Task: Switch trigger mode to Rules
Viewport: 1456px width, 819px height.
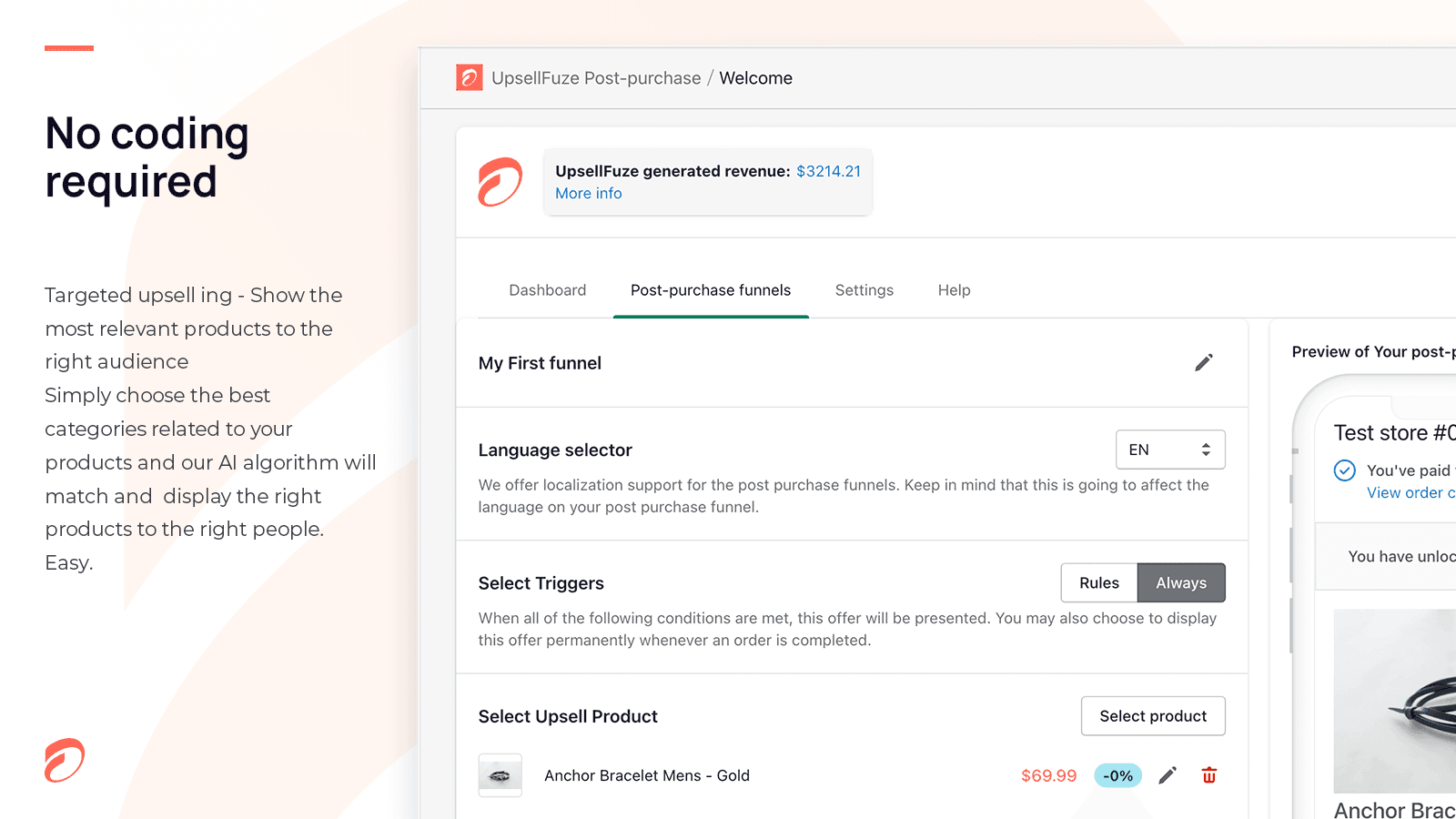Action: click(x=1098, y=583)
